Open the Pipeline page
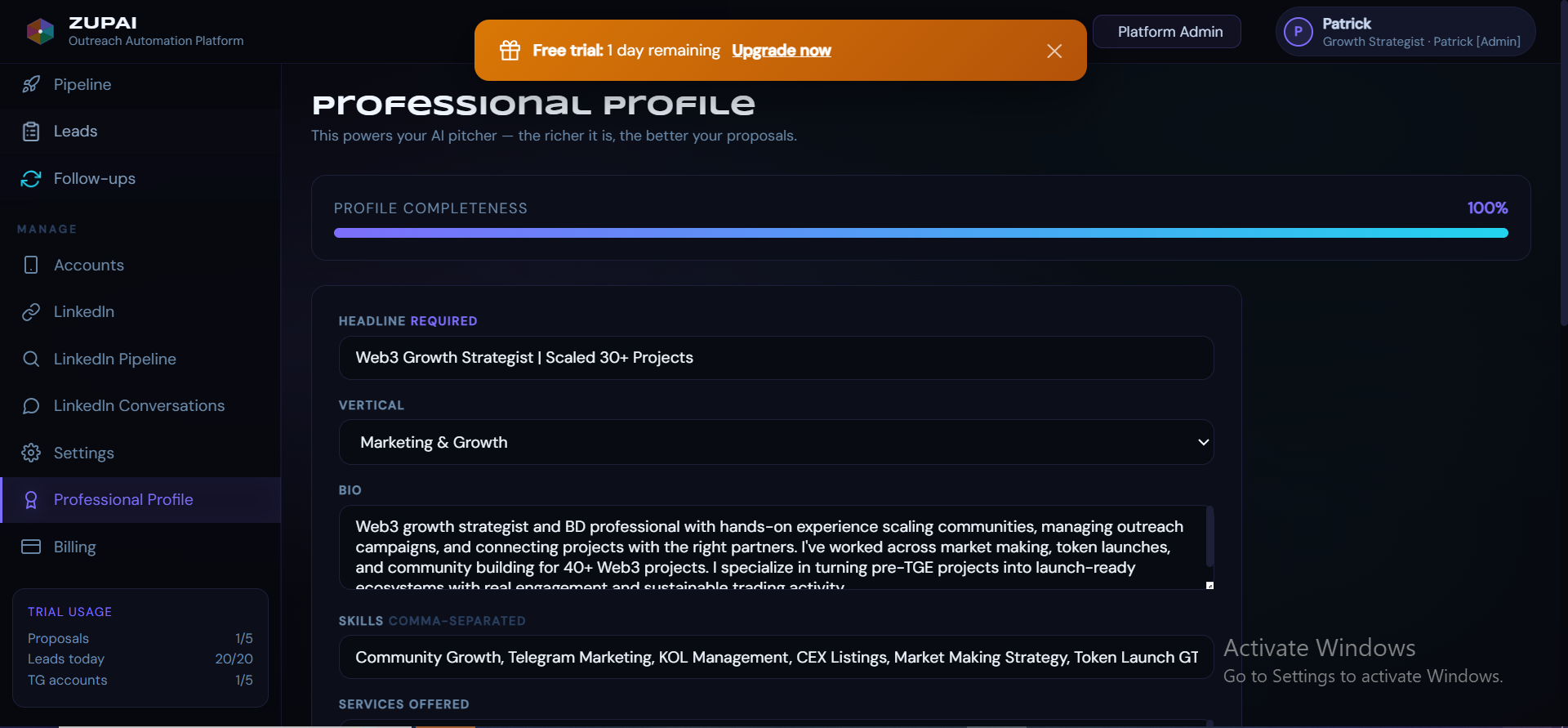1568x728 pixels. point(140,85)
